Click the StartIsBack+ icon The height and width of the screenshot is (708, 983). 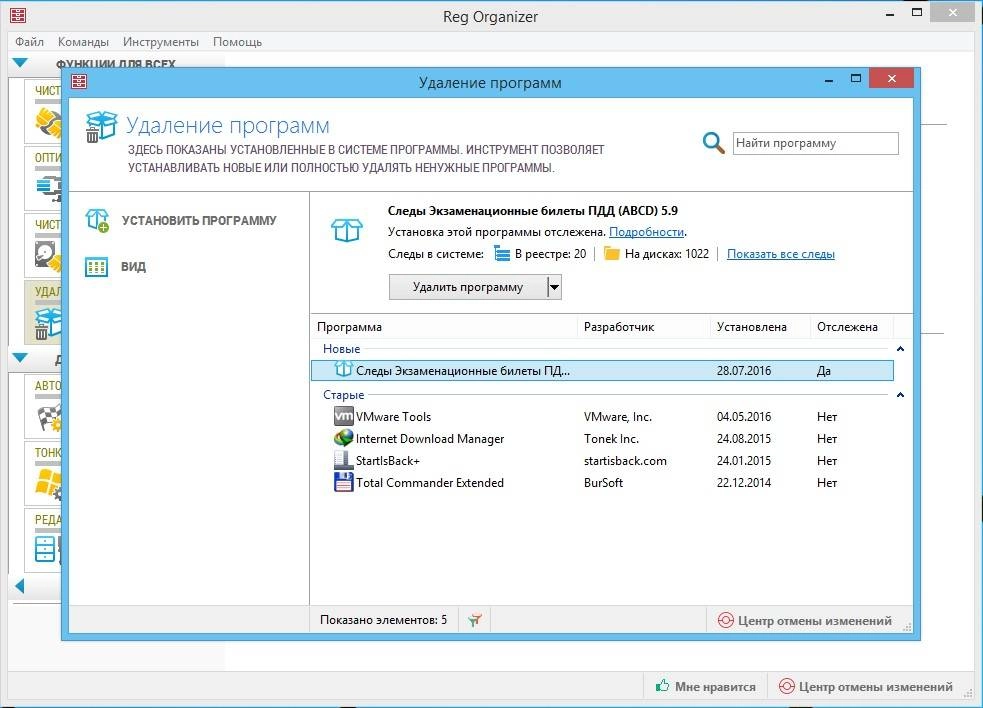pyautogui.click(x=344, y=460)
